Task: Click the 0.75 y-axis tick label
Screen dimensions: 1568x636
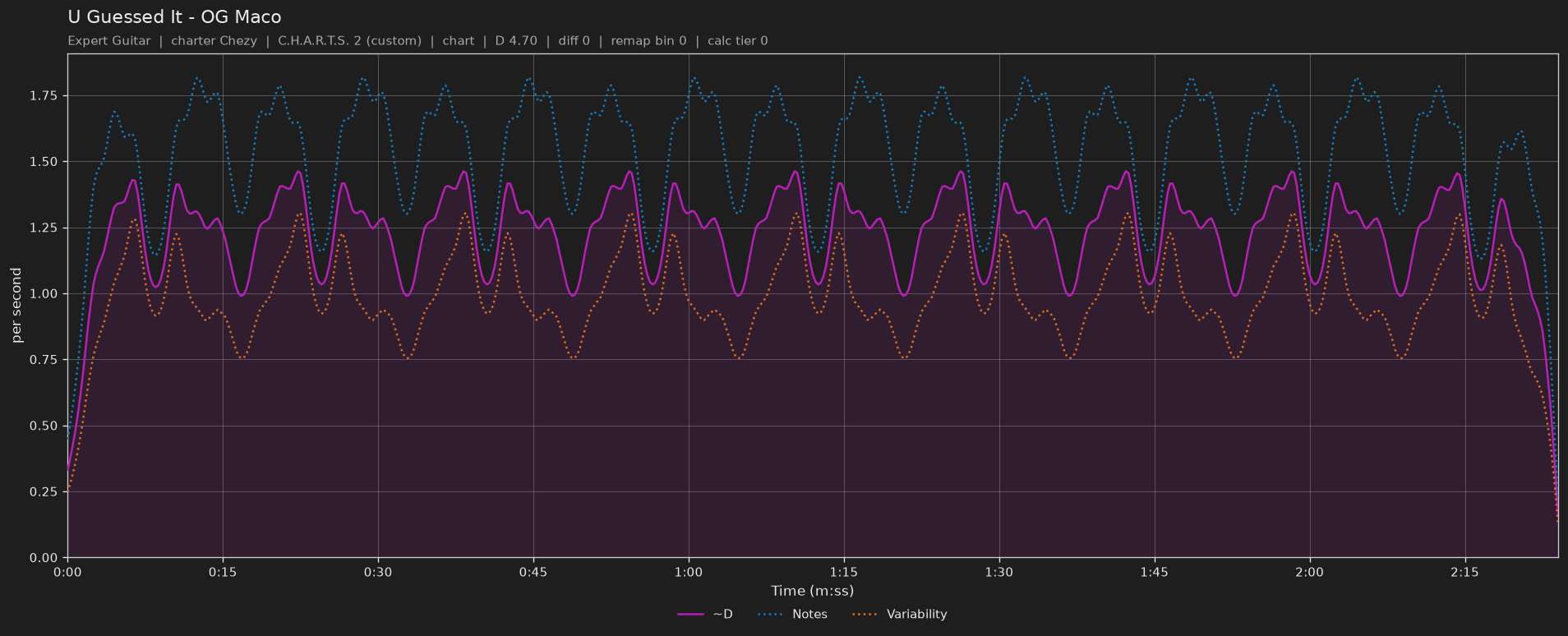Action: (x=44, y=360)
